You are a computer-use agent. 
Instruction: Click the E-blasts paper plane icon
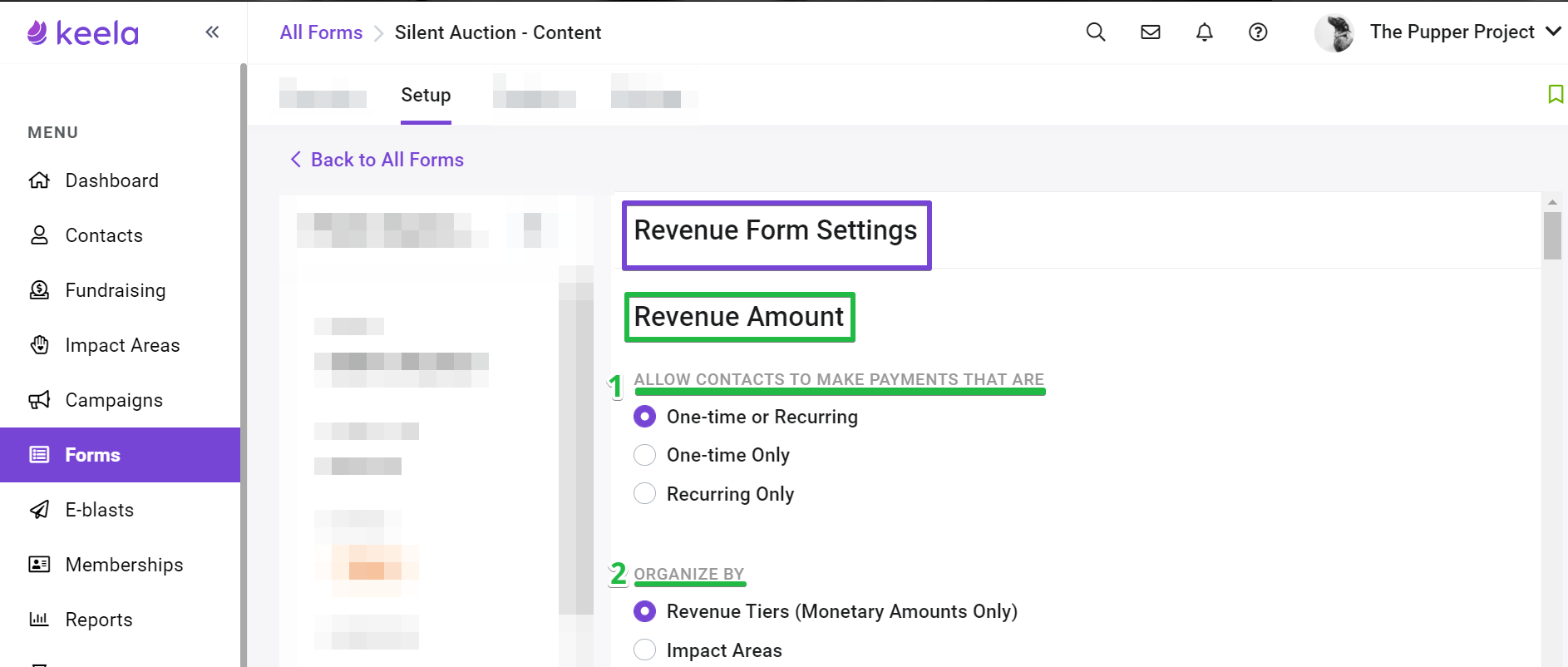(x=39, y=510)
